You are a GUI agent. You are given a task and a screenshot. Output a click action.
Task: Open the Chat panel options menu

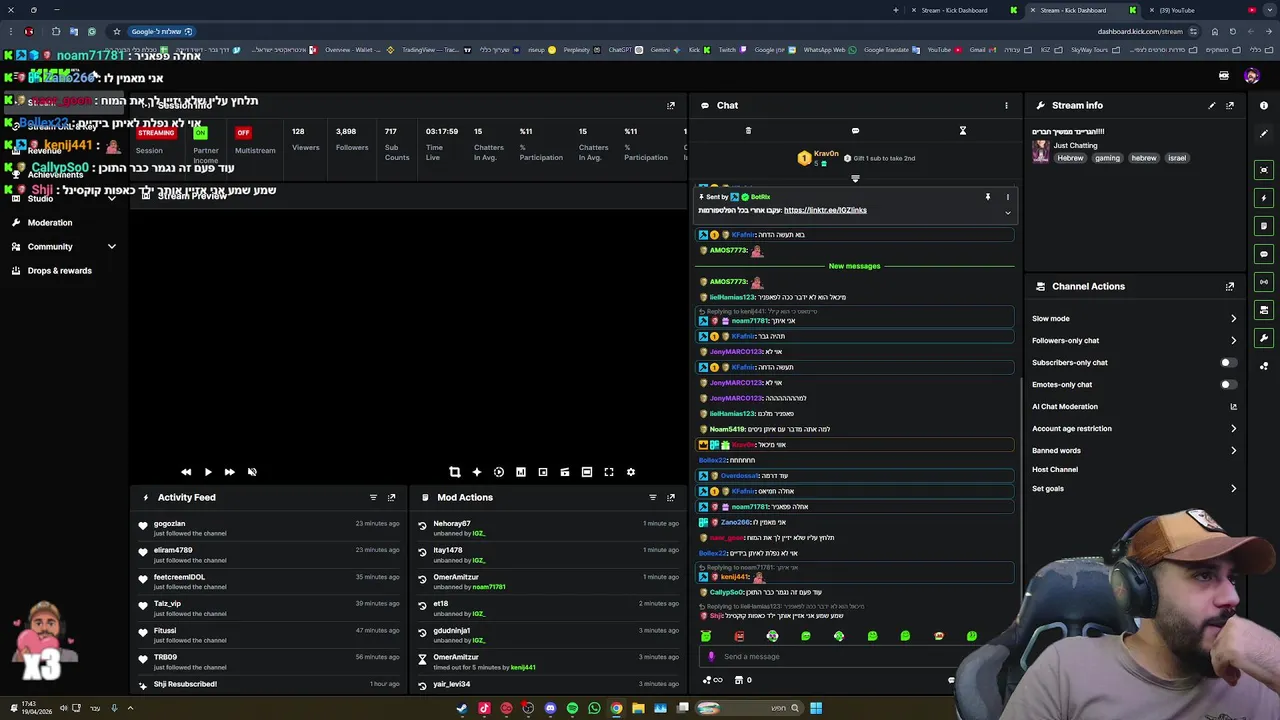1006,105
